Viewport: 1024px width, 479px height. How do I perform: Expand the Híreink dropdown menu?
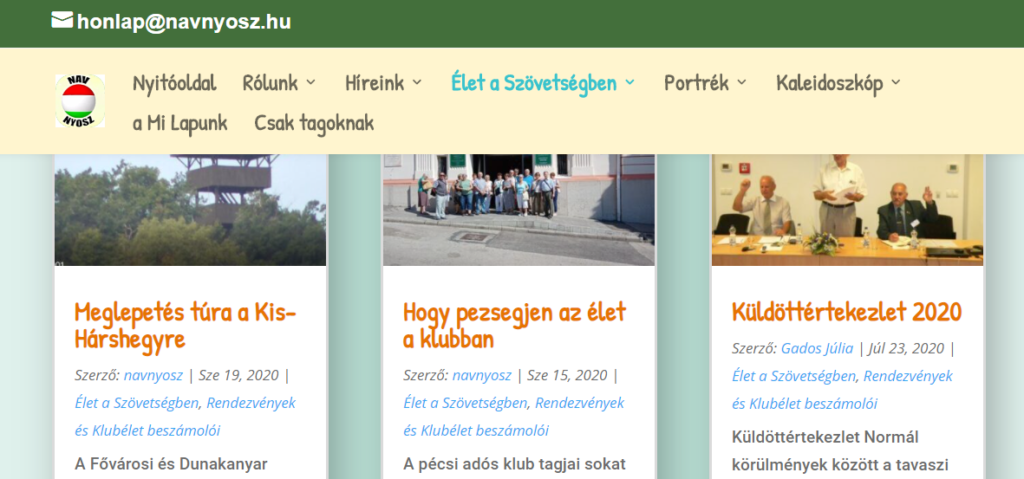[417, 83]
